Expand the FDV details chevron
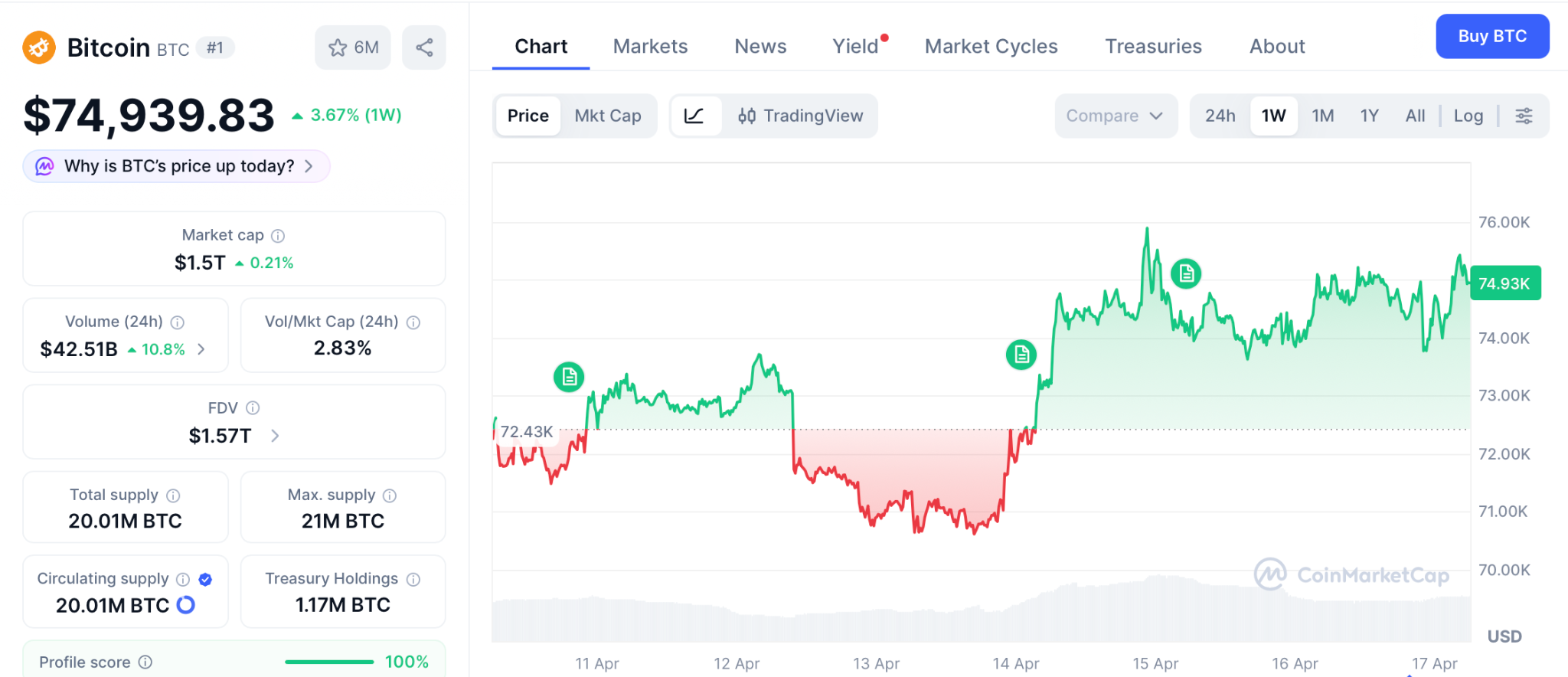1568x677 pixels. click(275, 436)
